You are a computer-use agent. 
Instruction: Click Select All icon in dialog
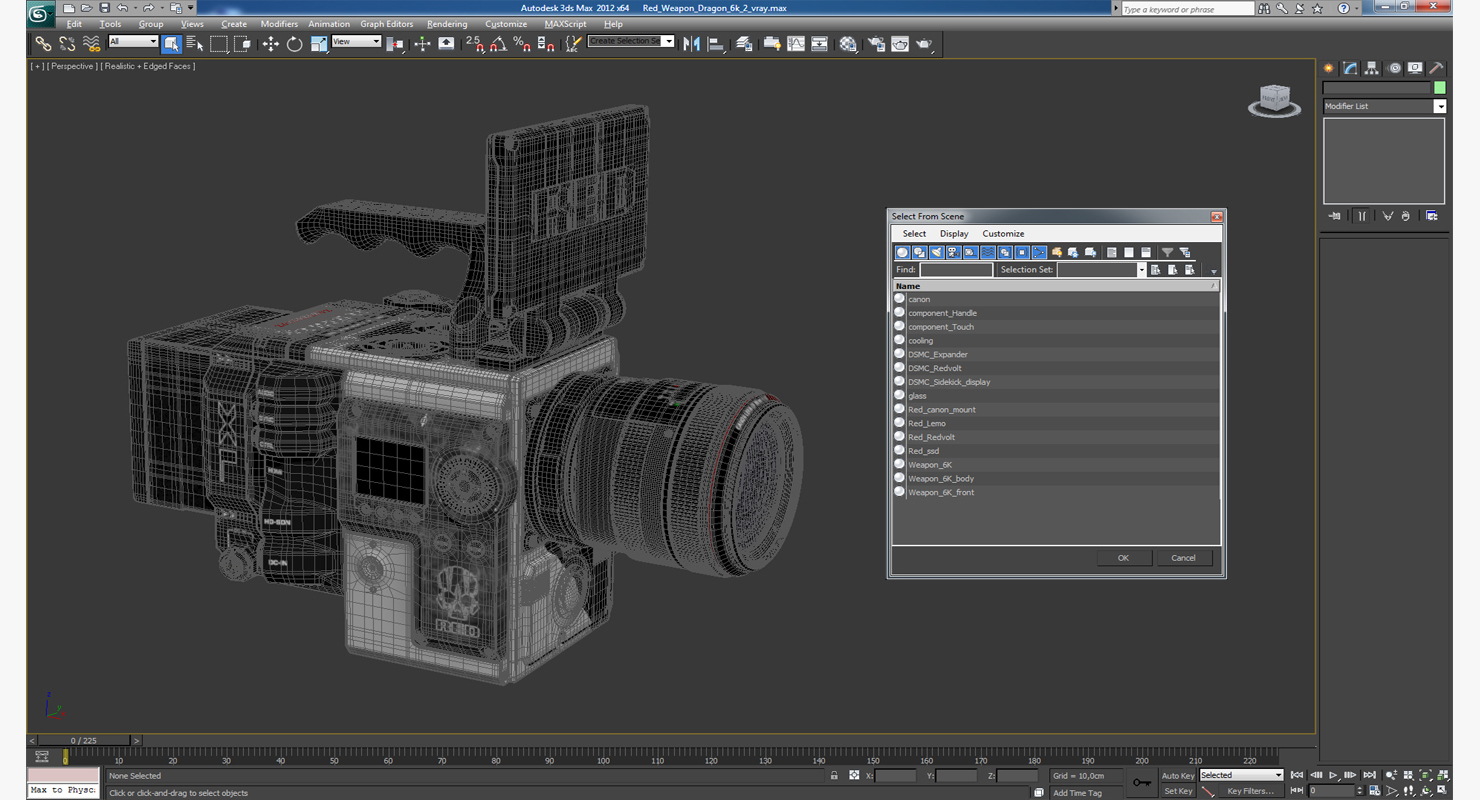(x=1111, y=253)
